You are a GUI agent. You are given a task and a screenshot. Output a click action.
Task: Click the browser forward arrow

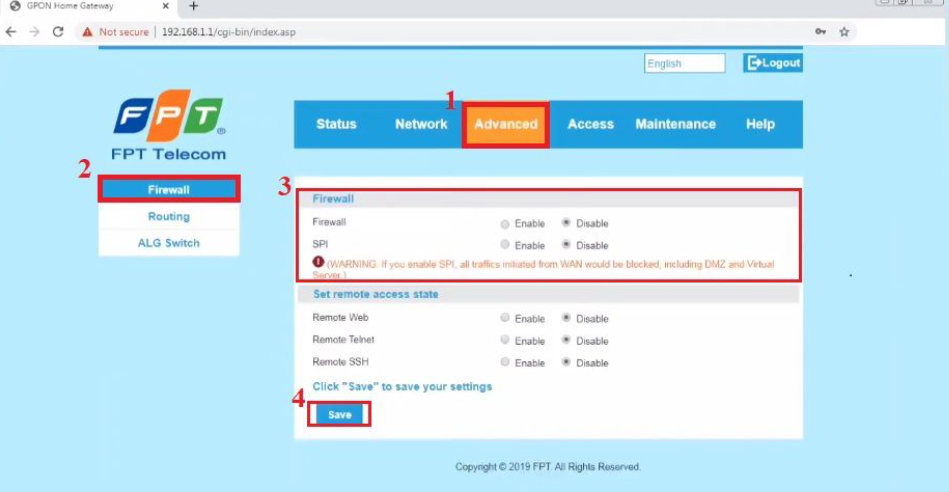(34, 32)
